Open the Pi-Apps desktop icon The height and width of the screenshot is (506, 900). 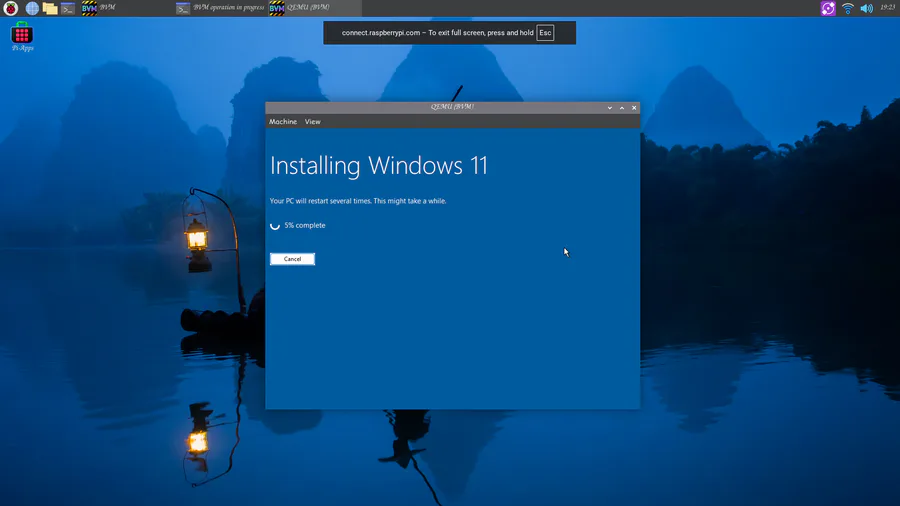22,37
